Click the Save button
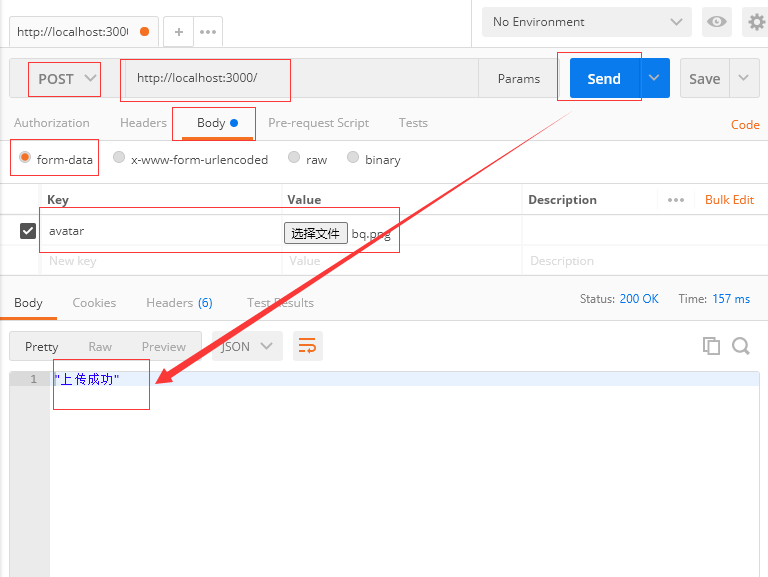This screenshot has height=577, width=768. point(705,78)
